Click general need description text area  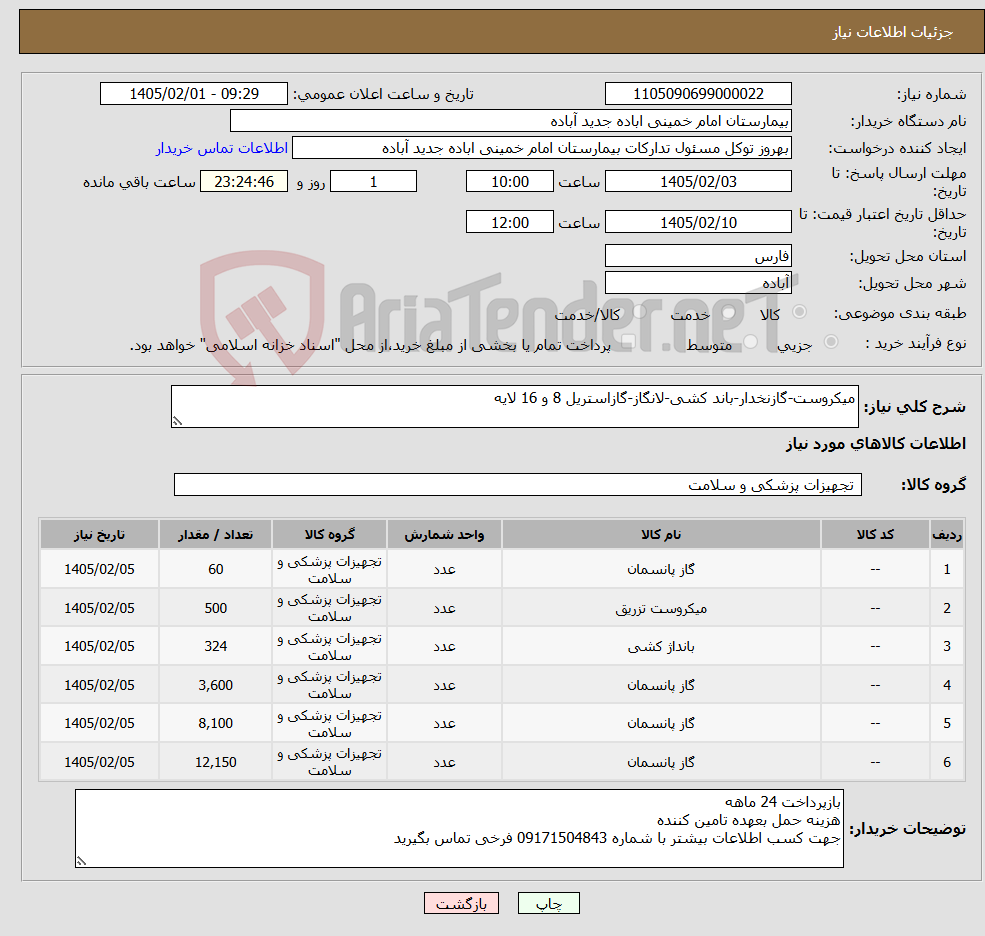click(x=514, y=406)
